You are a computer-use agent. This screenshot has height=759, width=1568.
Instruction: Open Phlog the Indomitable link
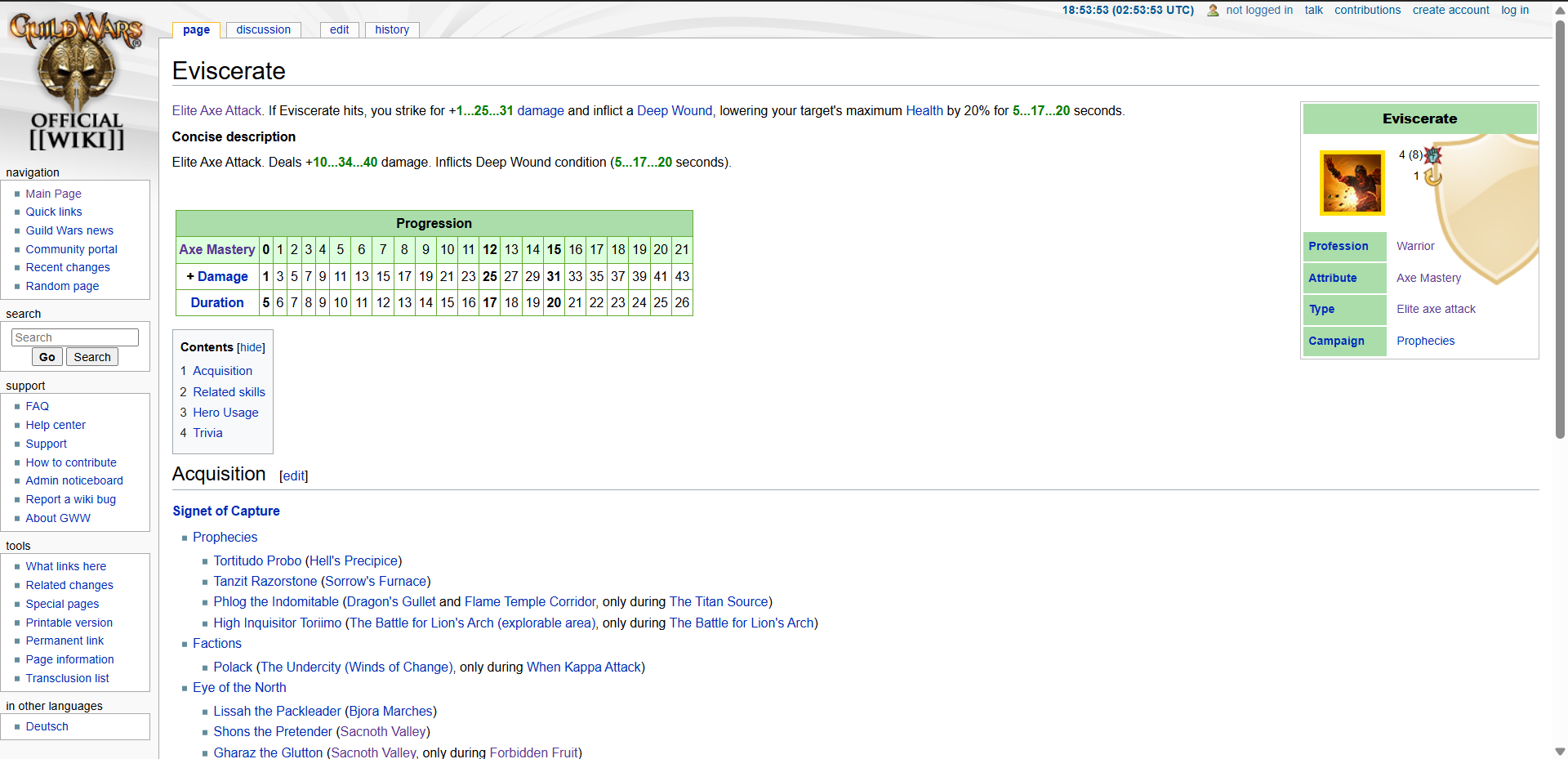[276, 601]
